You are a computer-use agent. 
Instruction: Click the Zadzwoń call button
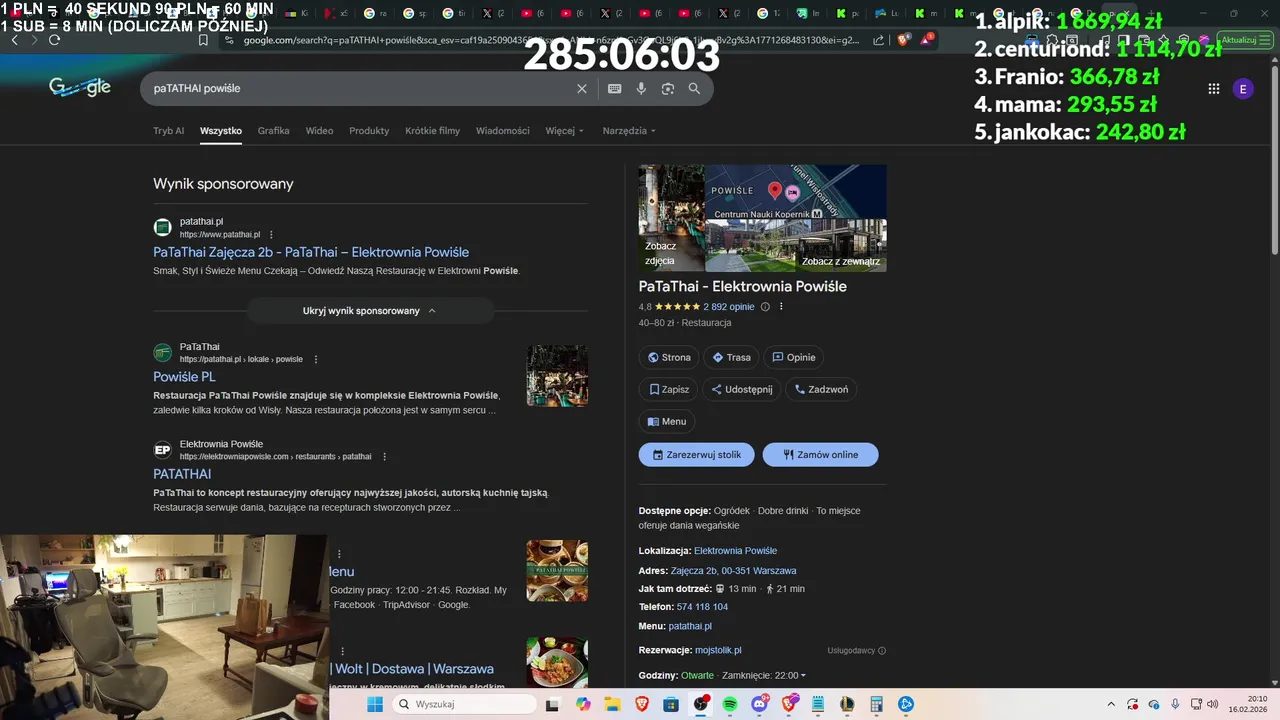821,389
